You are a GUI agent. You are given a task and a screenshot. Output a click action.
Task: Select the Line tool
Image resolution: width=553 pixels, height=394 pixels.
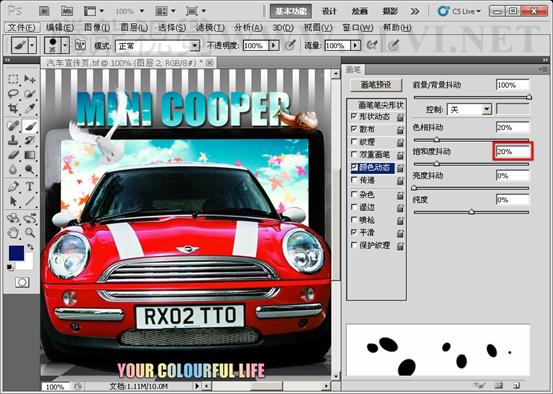(x=30, y=201)
